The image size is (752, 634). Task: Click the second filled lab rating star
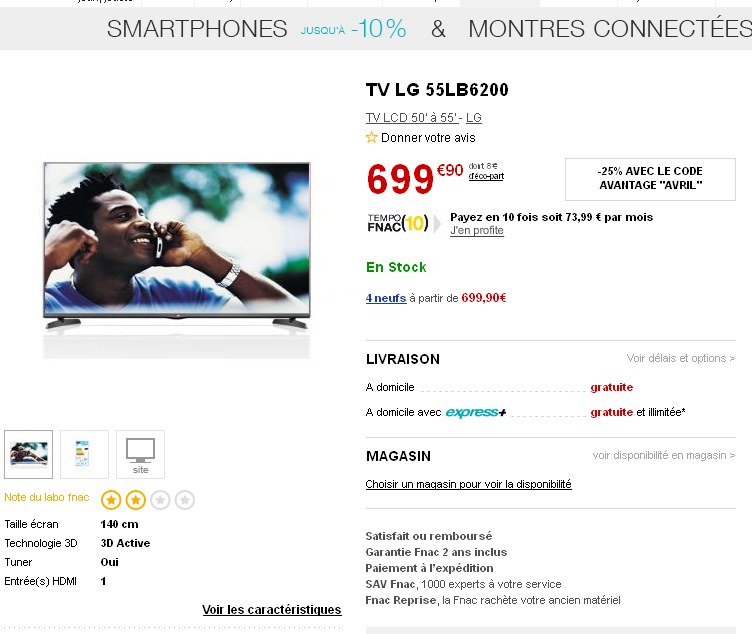coord(136,499)
